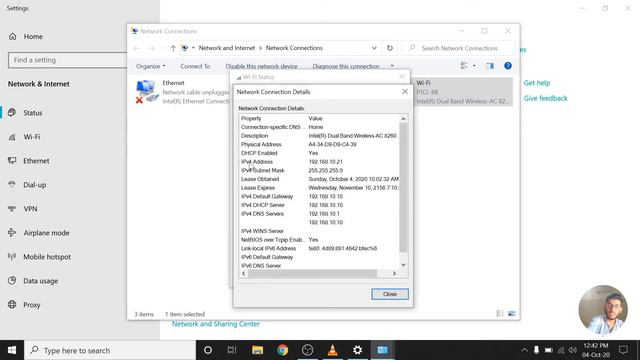Click Disable this network device
Screen dimensions: 640x360
click(261, 66)
